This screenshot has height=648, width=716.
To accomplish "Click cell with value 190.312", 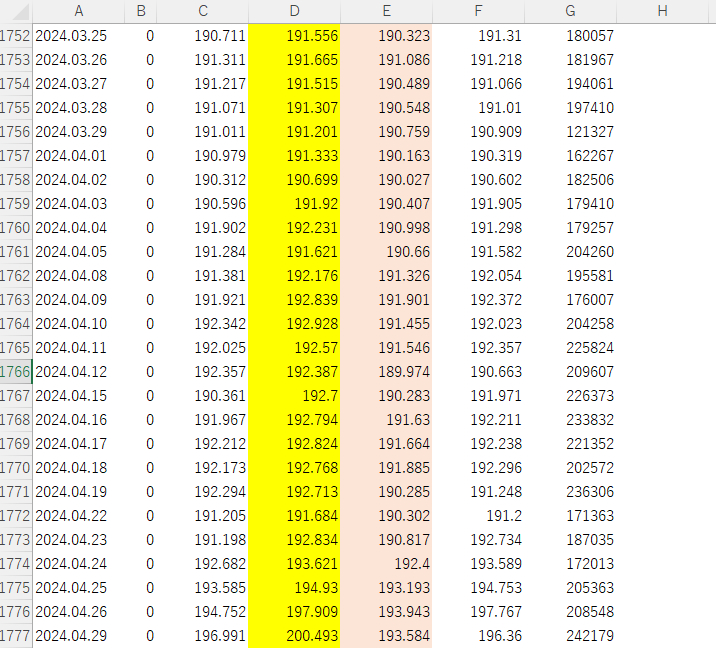I will point(203,180).
